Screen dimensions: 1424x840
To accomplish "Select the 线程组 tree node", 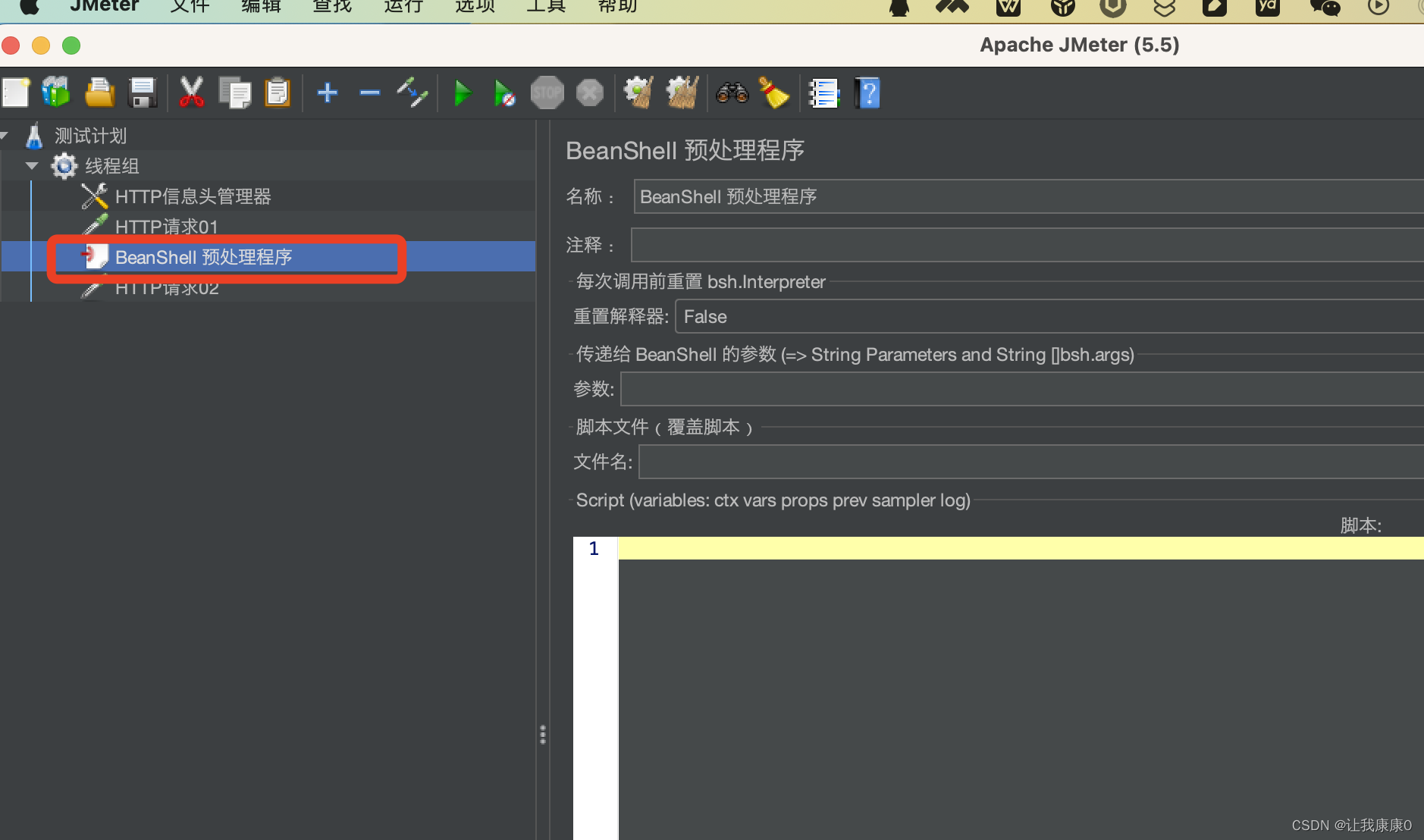I will click(x=111, y=166).
